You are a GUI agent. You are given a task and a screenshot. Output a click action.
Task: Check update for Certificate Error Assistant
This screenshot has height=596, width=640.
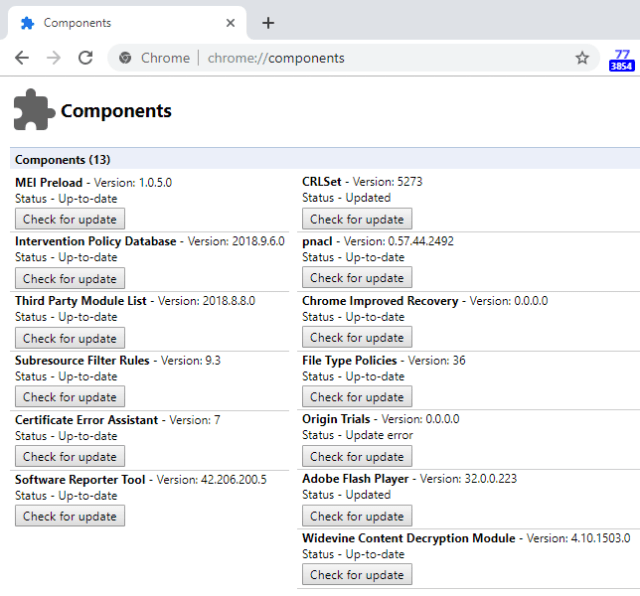pos(70,456)
